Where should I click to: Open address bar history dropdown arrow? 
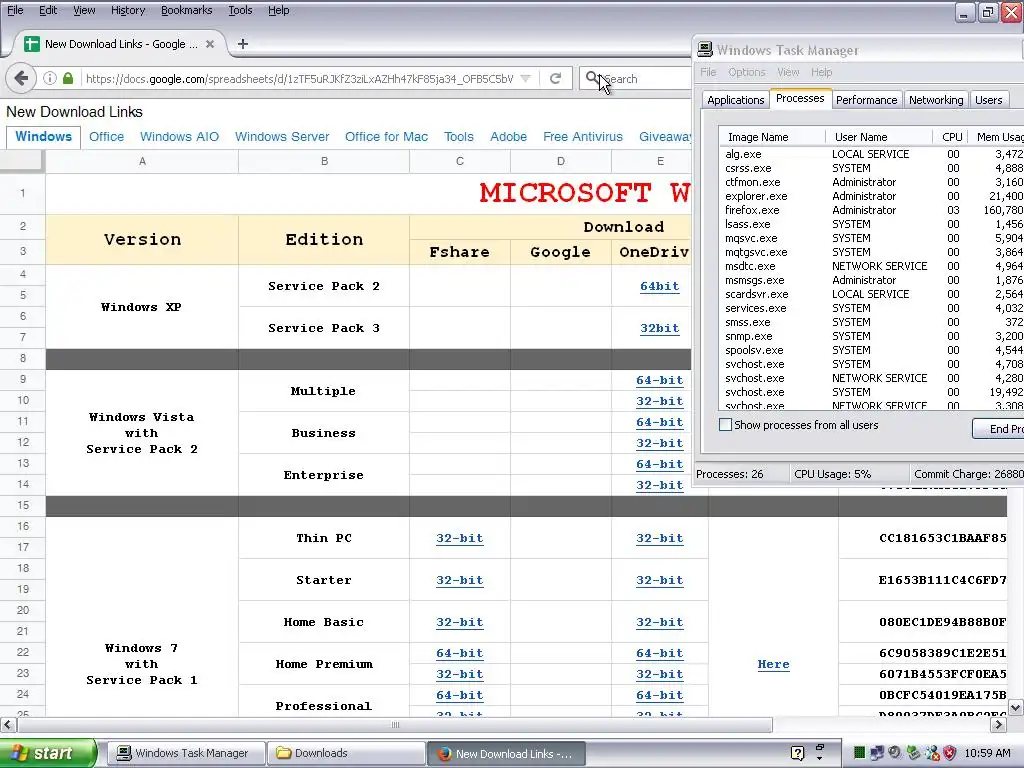(526, 78)
